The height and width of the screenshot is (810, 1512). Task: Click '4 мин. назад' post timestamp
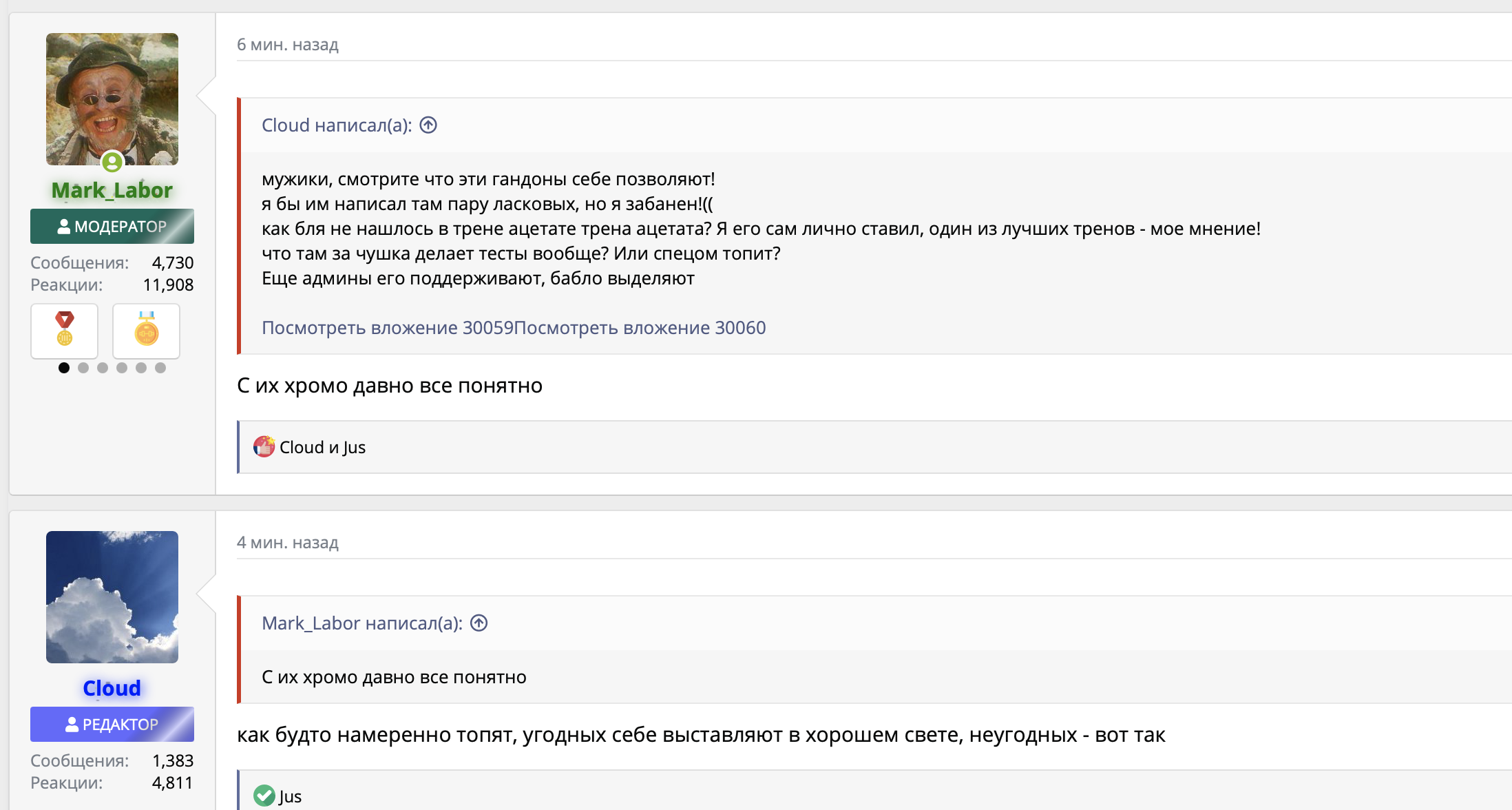click(x=288, y=543)
